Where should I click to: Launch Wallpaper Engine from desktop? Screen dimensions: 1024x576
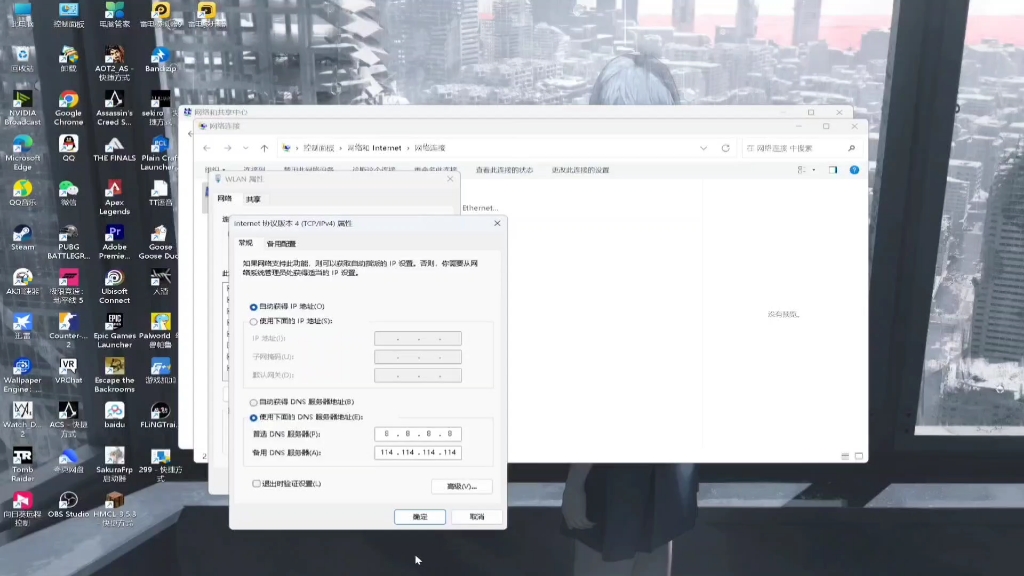point(22,376)
